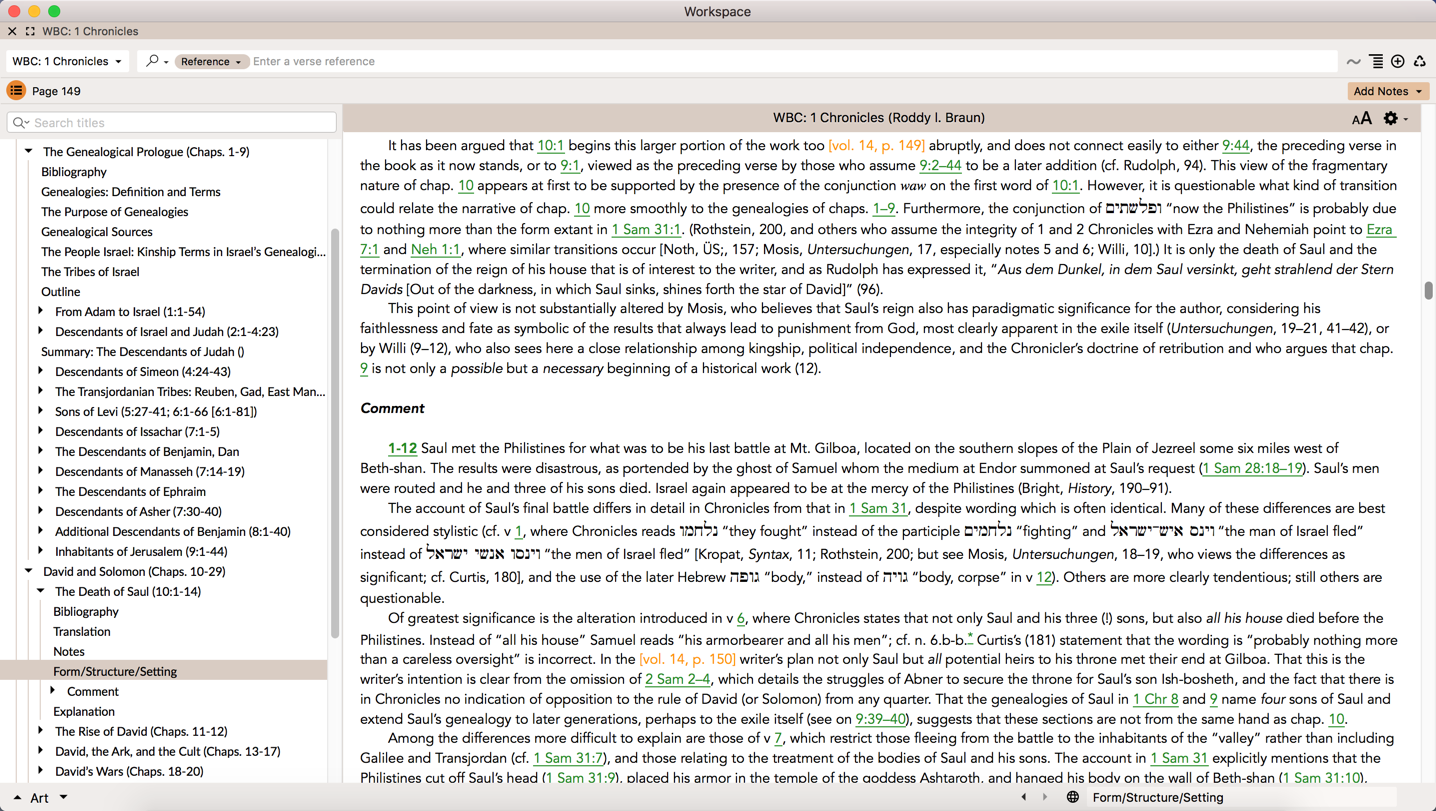Click the fullscreen brackets icon beside the tab close button
Image resolution: width=1436 pixels, height=811 pixels.
pyautogui.click(x=30, y=32)
